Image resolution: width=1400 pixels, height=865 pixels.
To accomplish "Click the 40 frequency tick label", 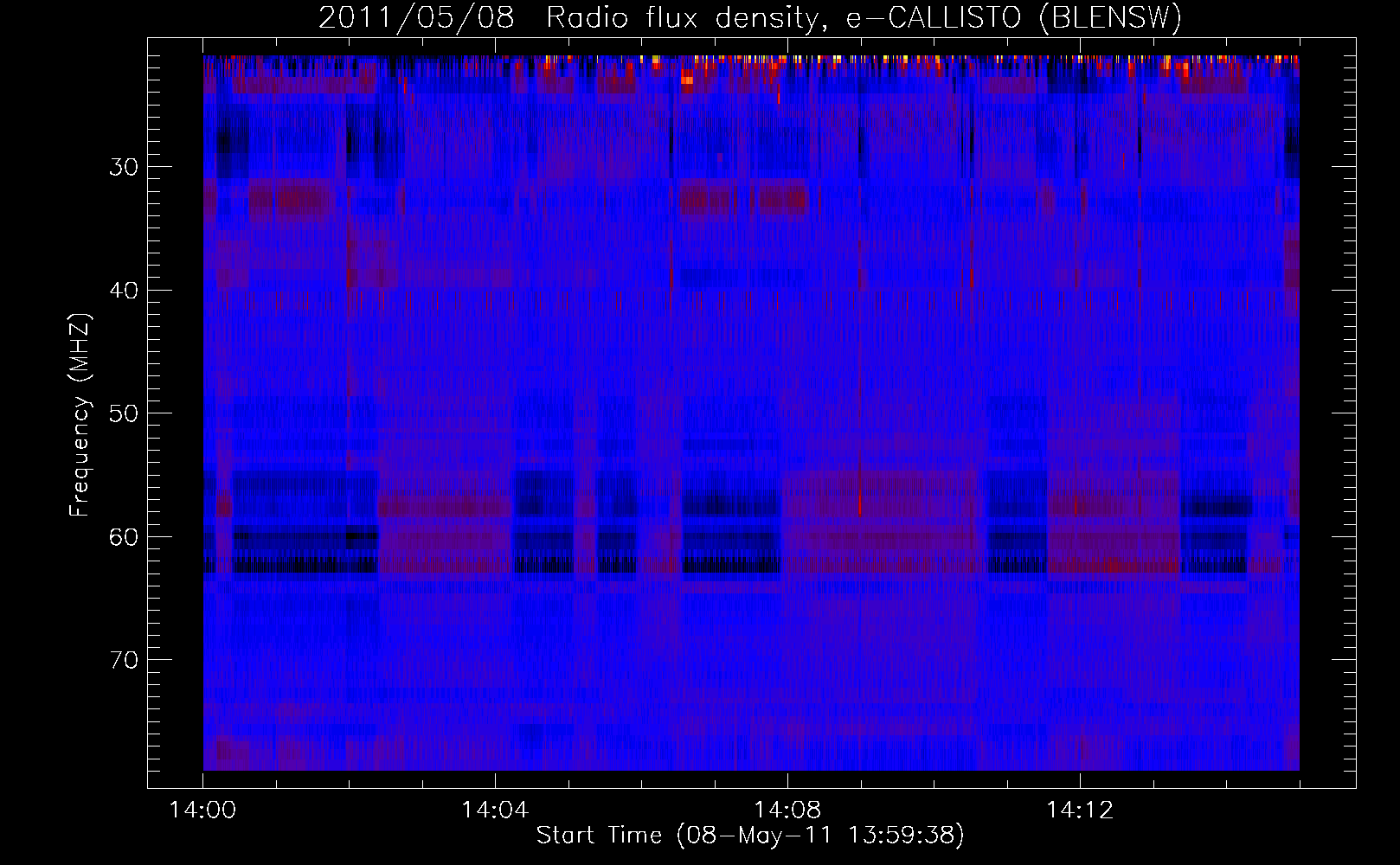I will coord(124,290).
